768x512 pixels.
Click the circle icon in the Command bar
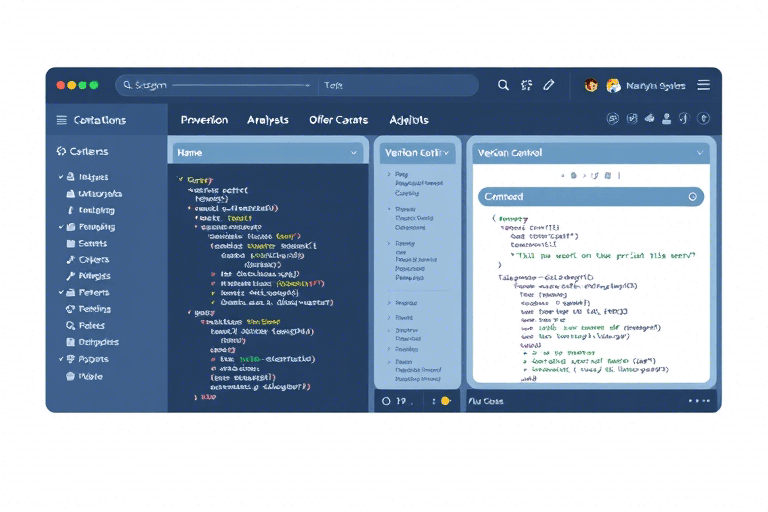693,198
